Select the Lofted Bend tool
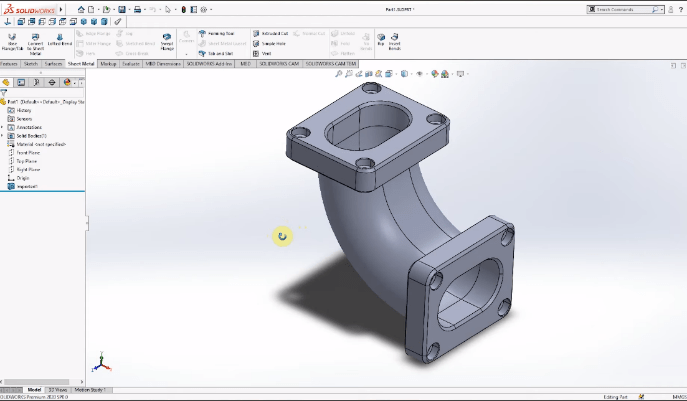Screen dimensions: 687x401 click(60, 39)
